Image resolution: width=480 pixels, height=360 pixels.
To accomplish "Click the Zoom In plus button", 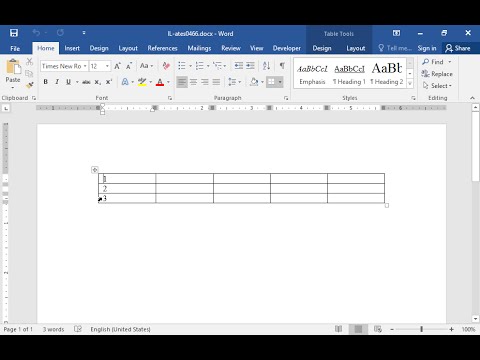I will click(451, 329).
